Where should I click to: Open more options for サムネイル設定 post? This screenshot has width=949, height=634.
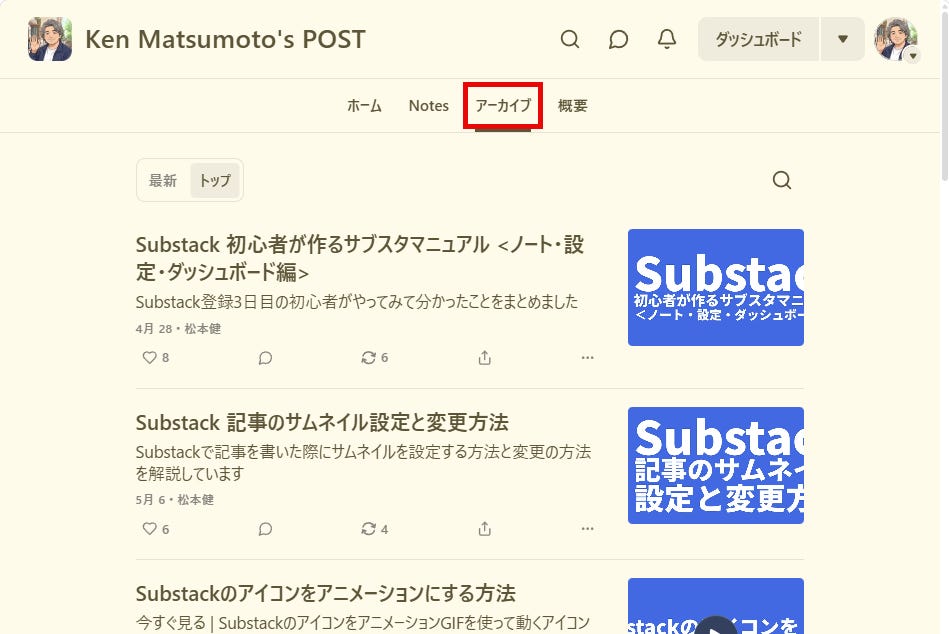tap(587, 529)
